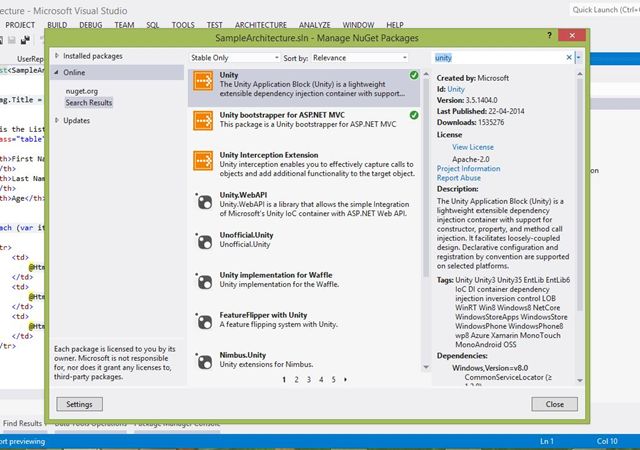Select Unofficial.Unity package title

(x=246, y=235)
